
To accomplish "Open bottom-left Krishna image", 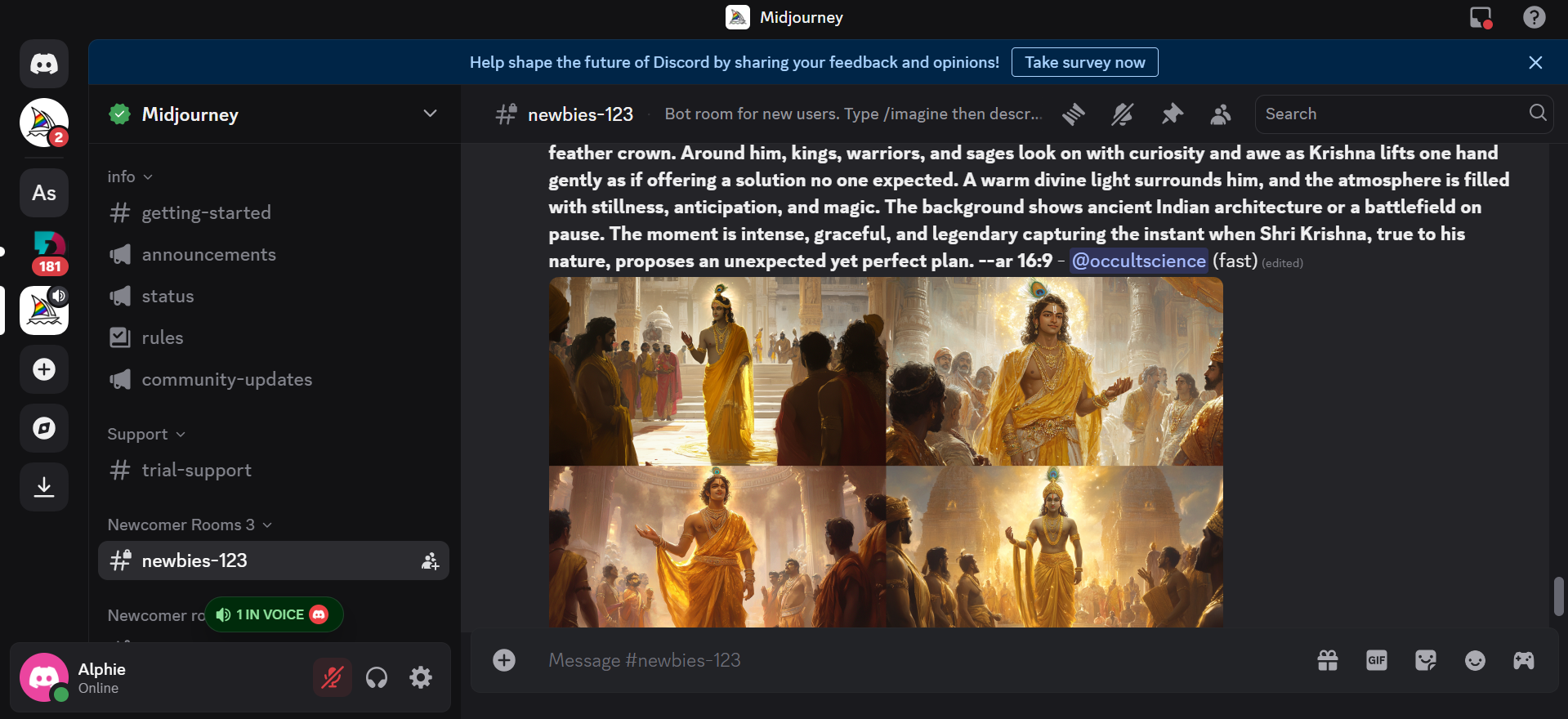I will pyautogui.click(x=717, y=547).
